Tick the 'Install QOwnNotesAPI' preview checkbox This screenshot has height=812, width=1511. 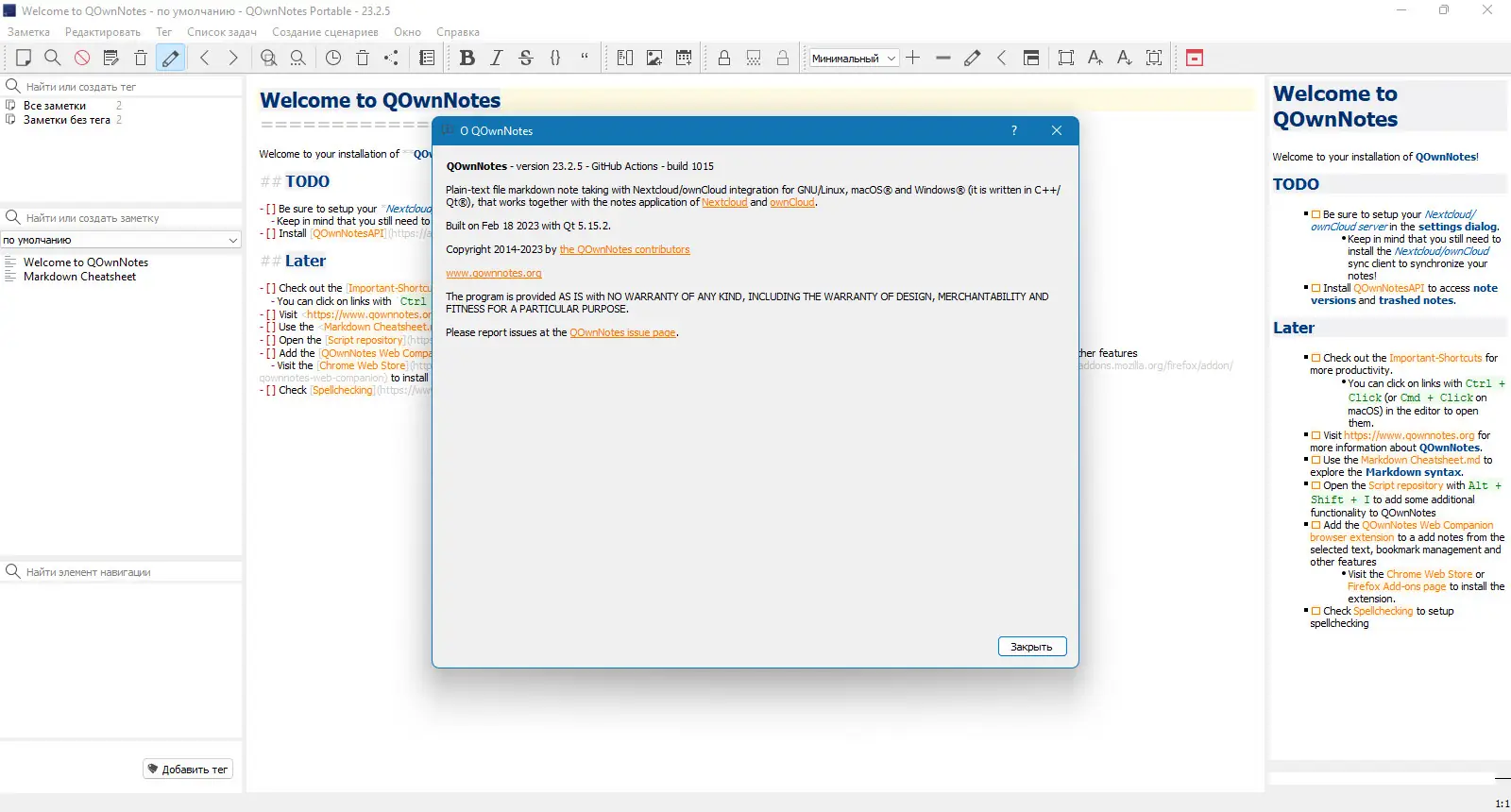(x=1316, y=288)
